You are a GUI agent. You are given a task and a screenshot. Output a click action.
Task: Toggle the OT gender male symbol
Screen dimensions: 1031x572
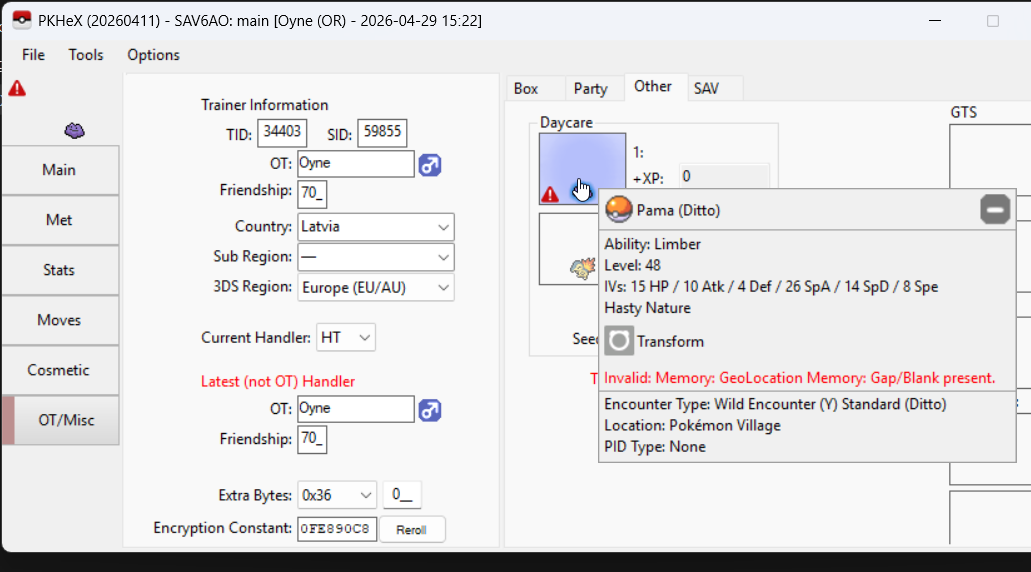pos(430,165)
